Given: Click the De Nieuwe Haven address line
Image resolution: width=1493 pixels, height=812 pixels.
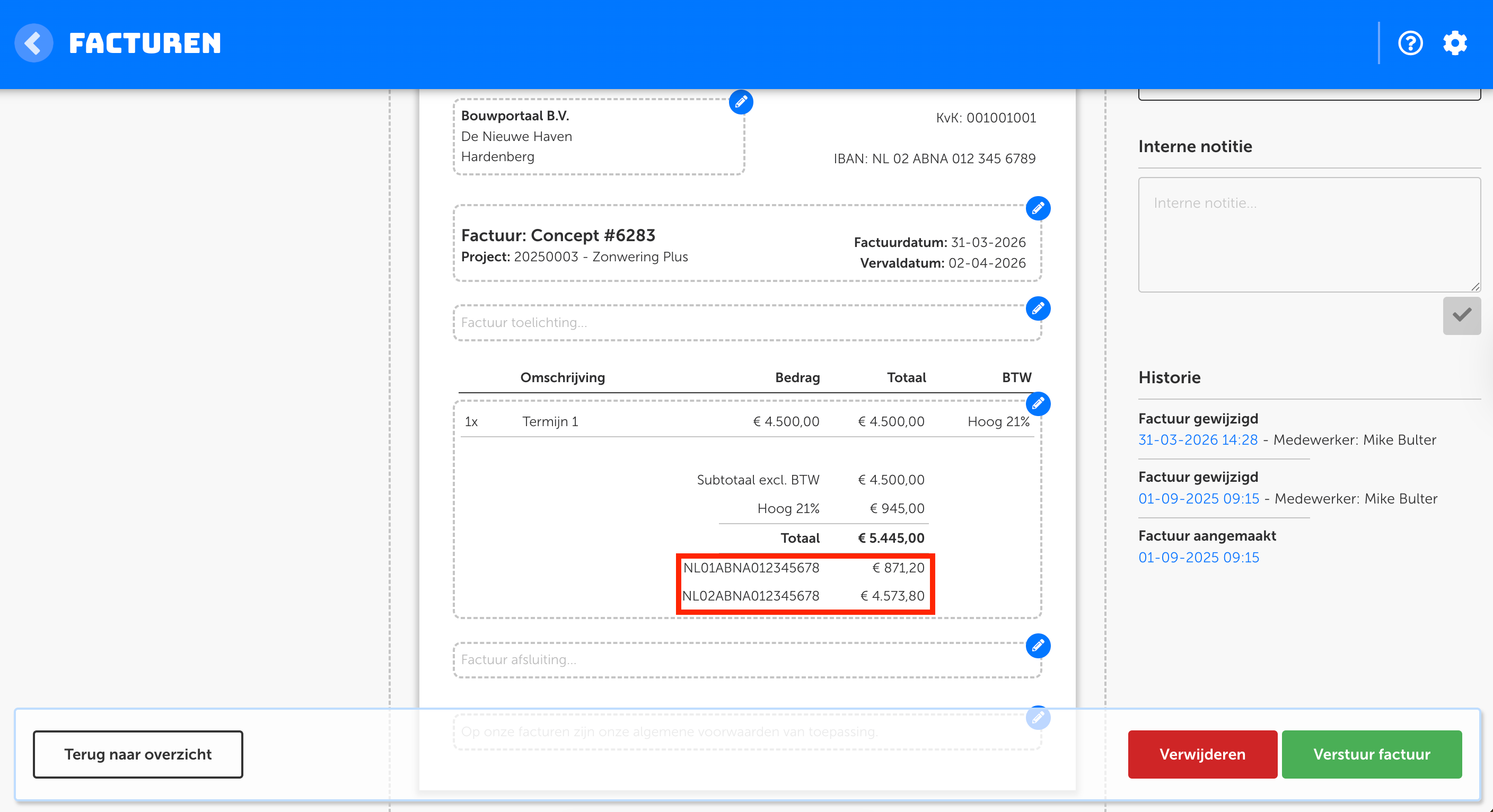Looking at the screenshot, I should 516,136.
